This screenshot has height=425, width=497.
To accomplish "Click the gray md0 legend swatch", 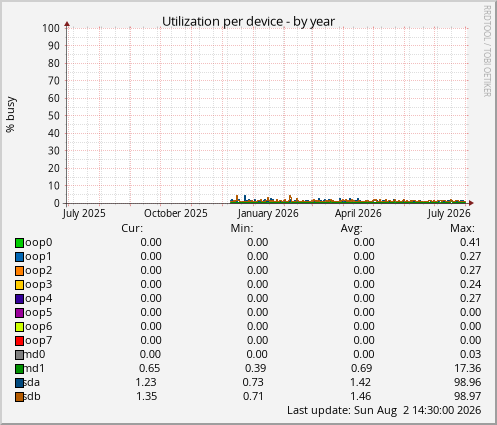I will pyautogui.click(x=19, y=355).
